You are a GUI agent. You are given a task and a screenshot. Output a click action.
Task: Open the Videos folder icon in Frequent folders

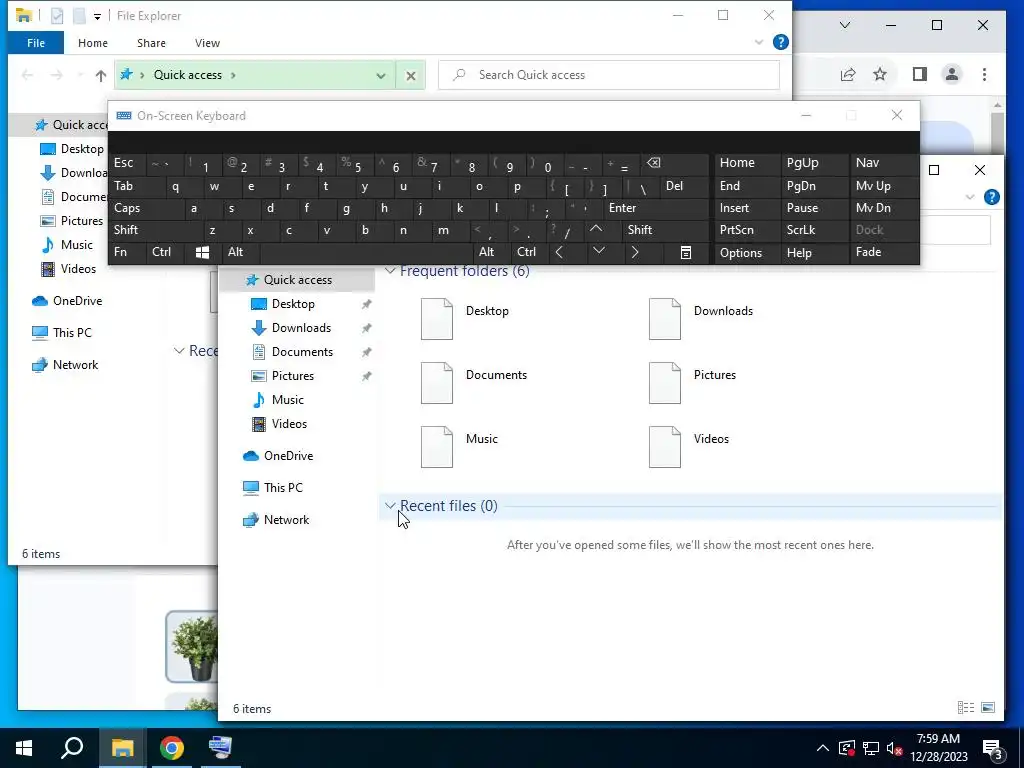[665, 447]
